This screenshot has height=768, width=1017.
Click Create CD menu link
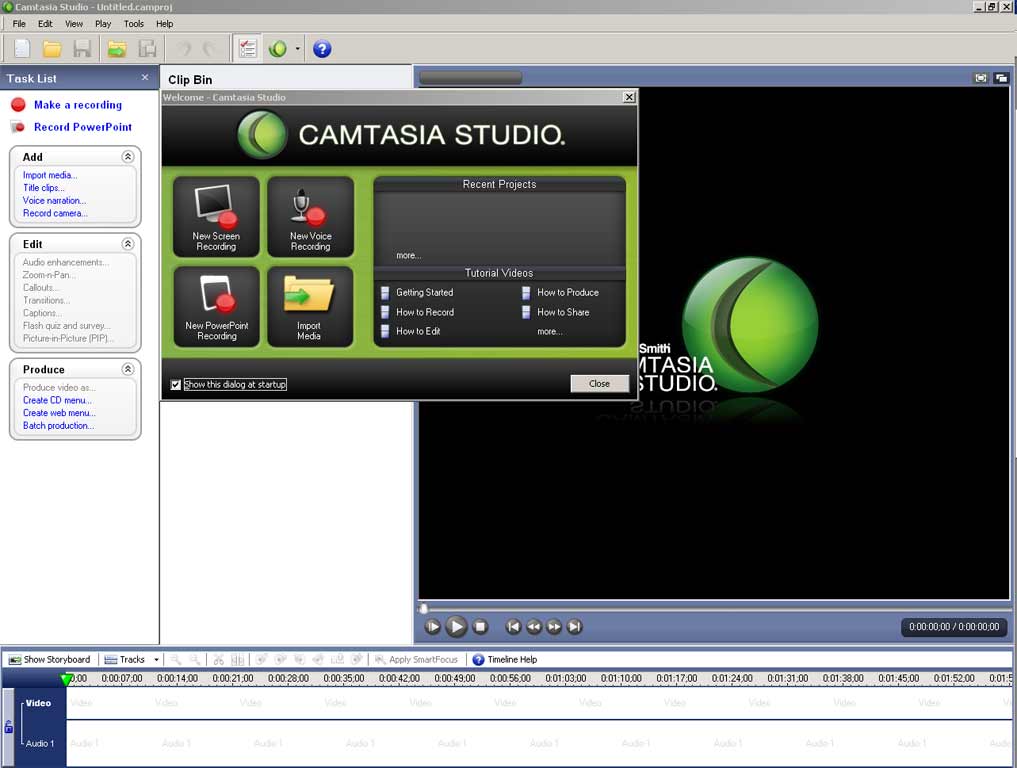point(57,400)
